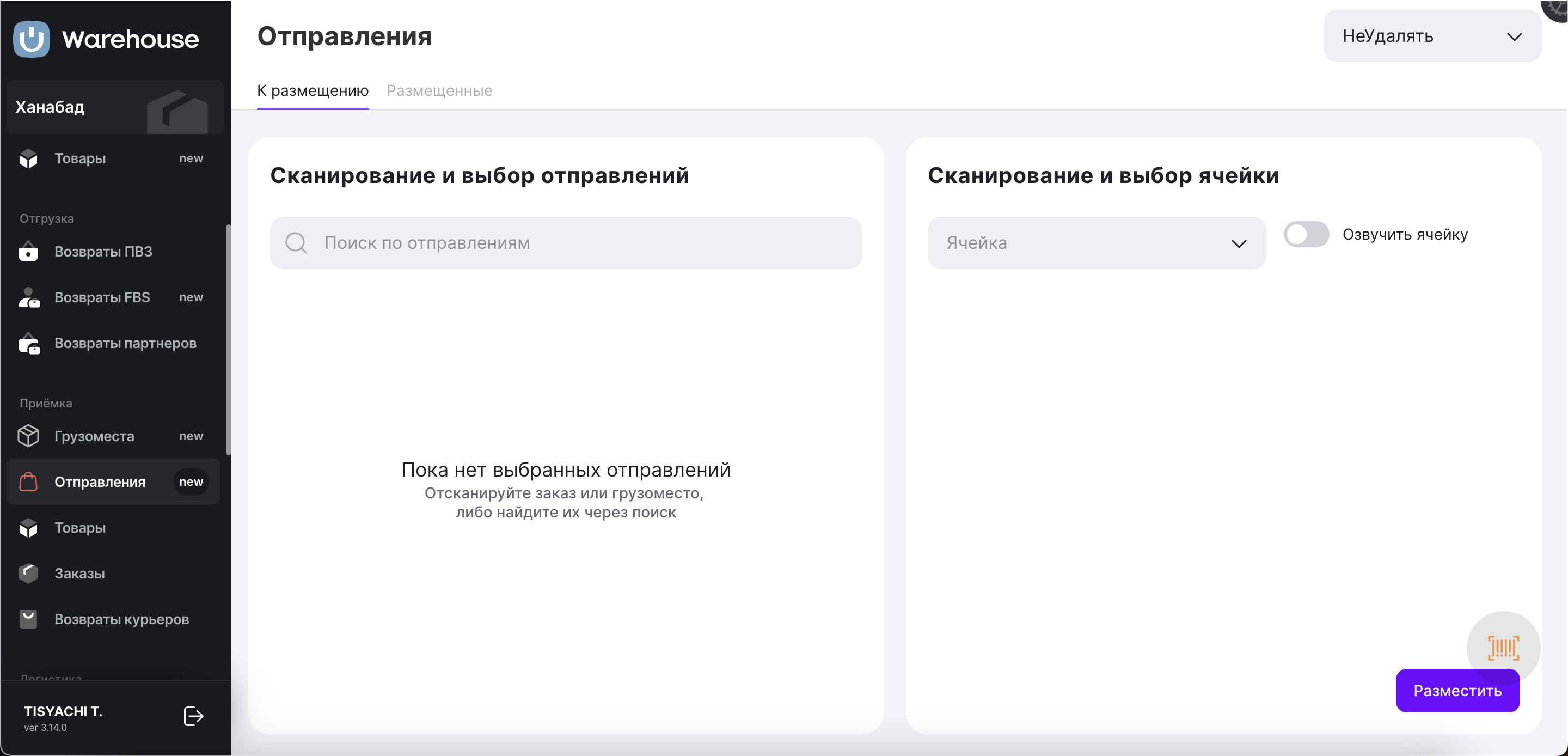Click the Возвраты FBS person icon
The width and height of the screenshot is (1568, 756).
click(28, 297)
